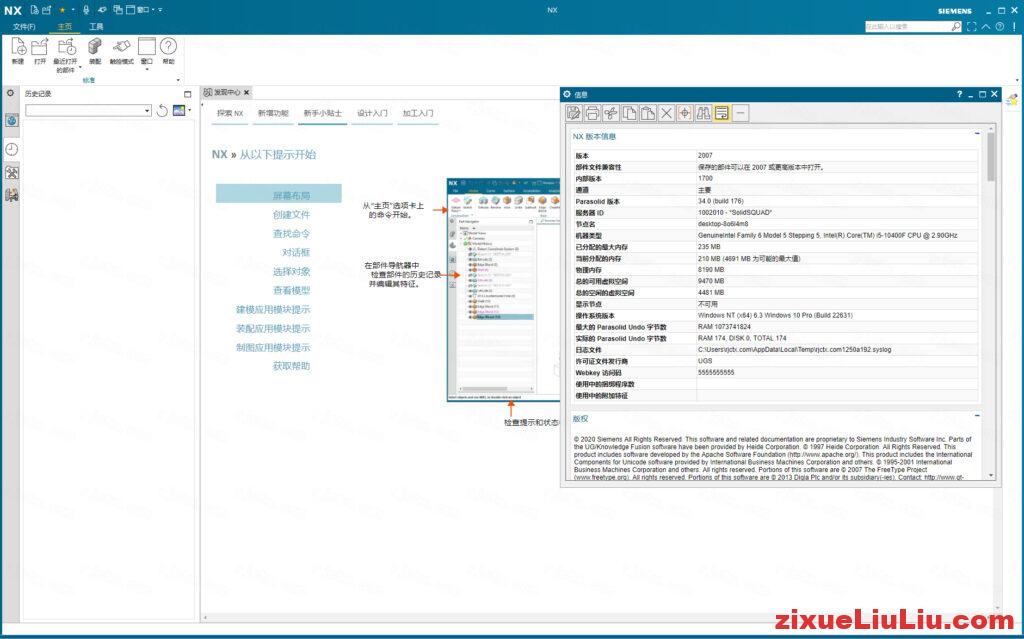Click the 查找命令 tip link

coord(291,233)
